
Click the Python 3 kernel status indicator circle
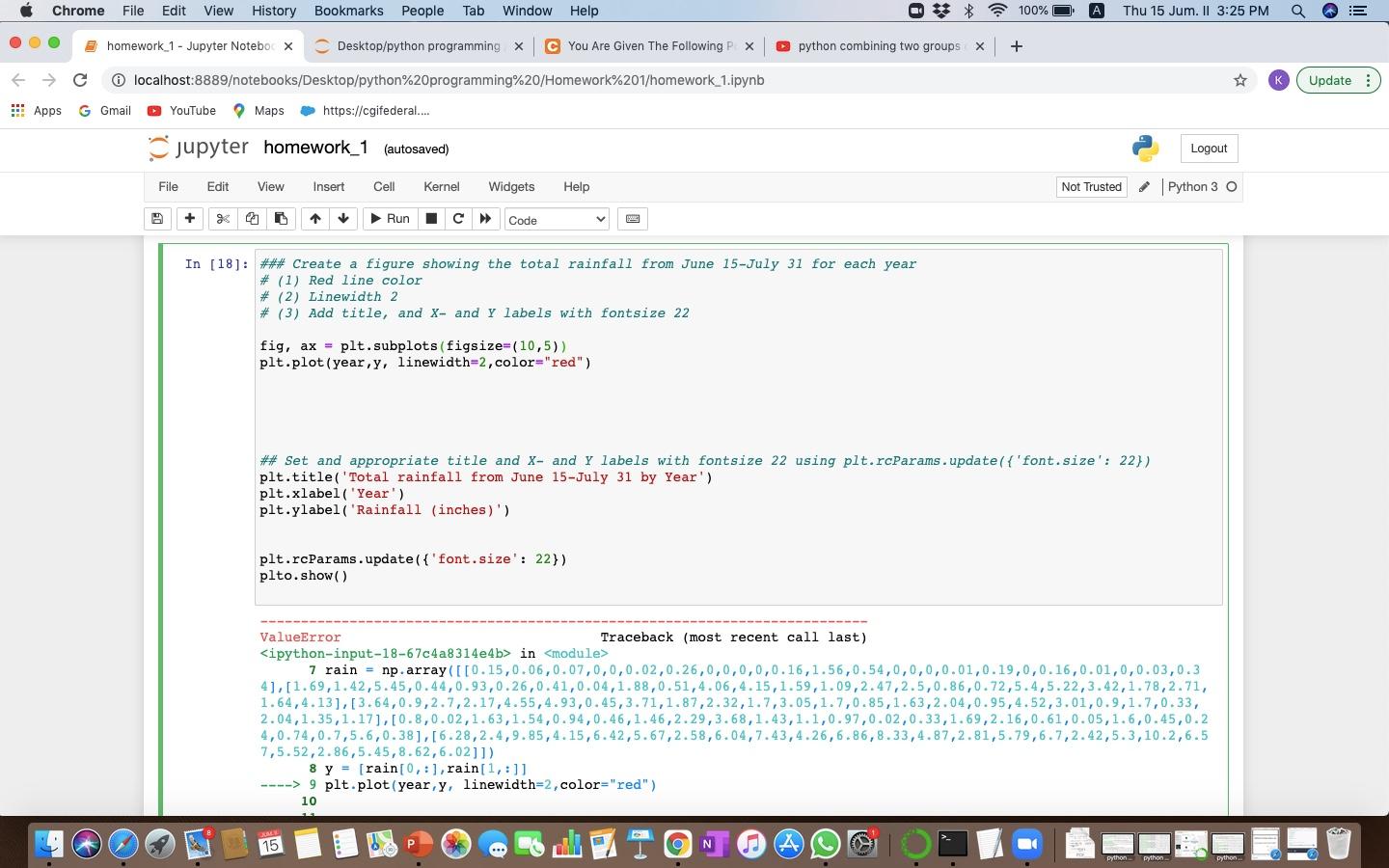tap(1232, 187)
